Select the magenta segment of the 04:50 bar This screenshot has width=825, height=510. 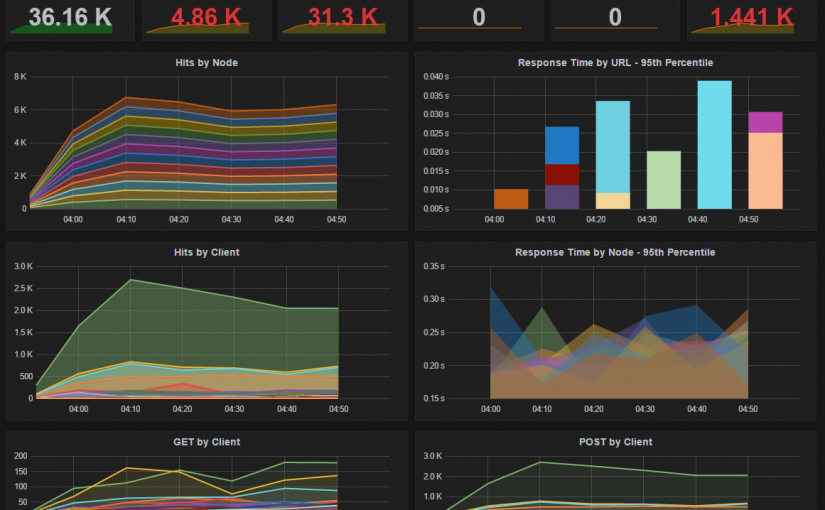[x=765, y=122]
